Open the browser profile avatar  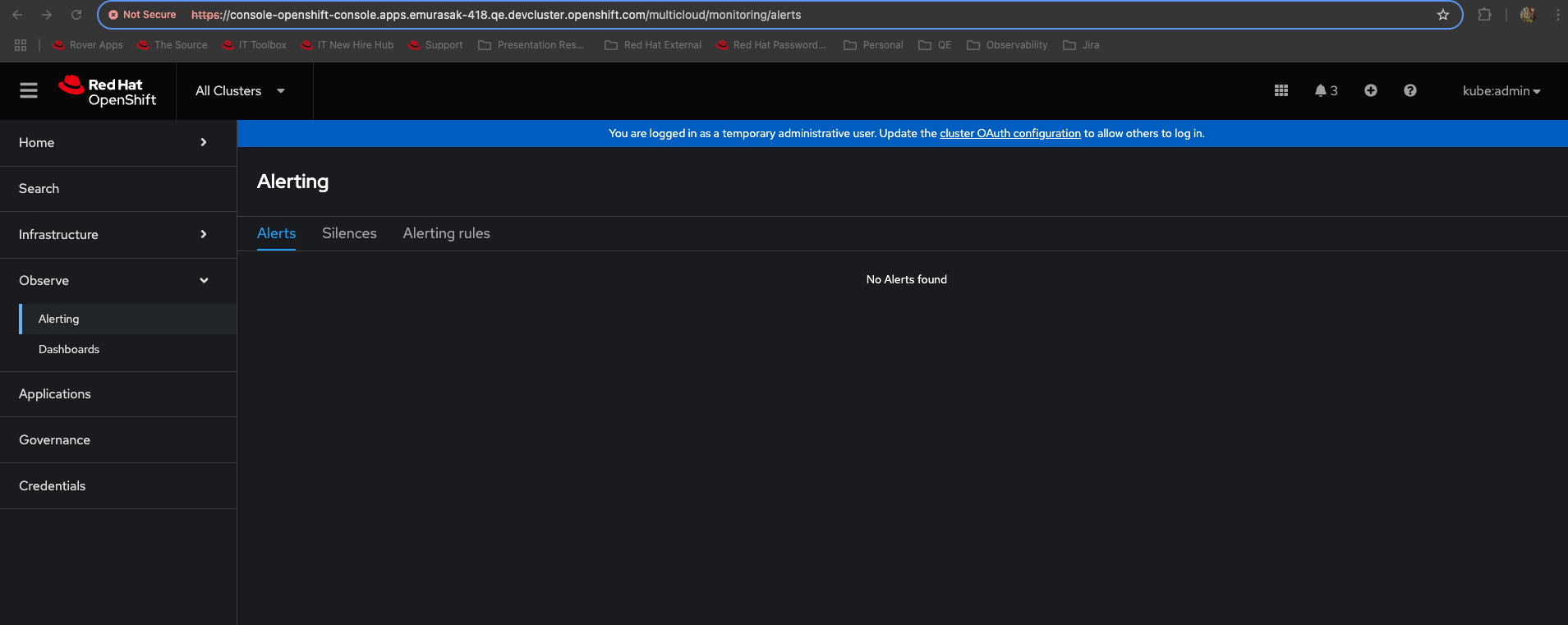pos(1528,15)
